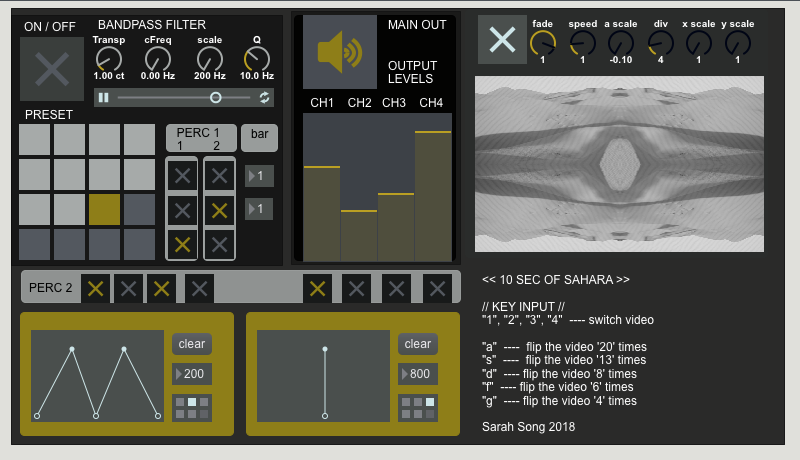The image size is (800, 460).
Task: Click the number box showing 800
Action: tap(418, 374)
